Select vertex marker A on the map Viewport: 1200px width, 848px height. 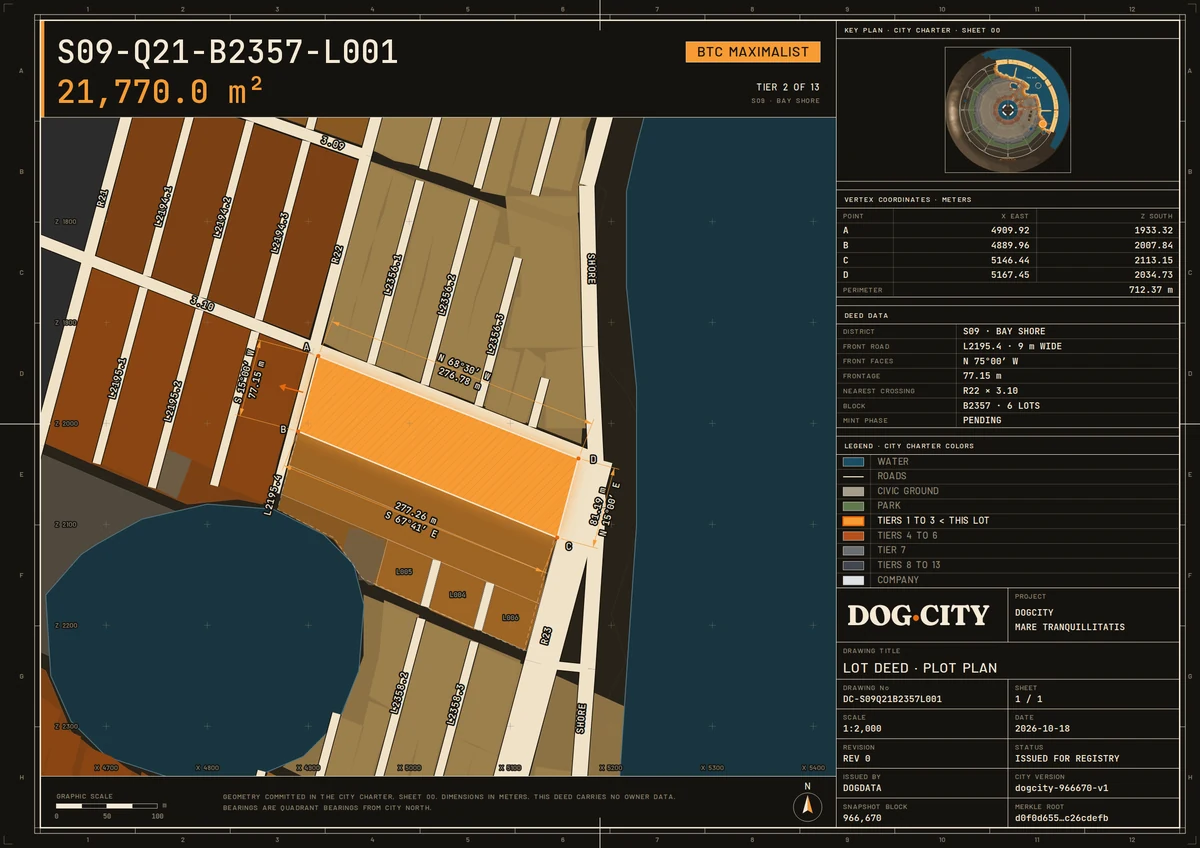point(318,357)
